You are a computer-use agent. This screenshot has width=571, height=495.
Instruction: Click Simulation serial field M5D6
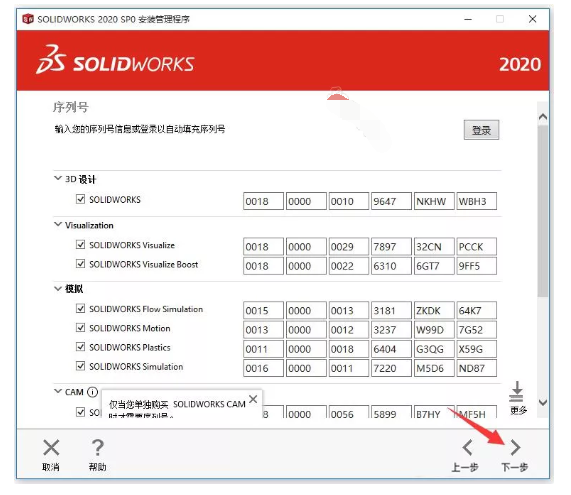point(434,368)
